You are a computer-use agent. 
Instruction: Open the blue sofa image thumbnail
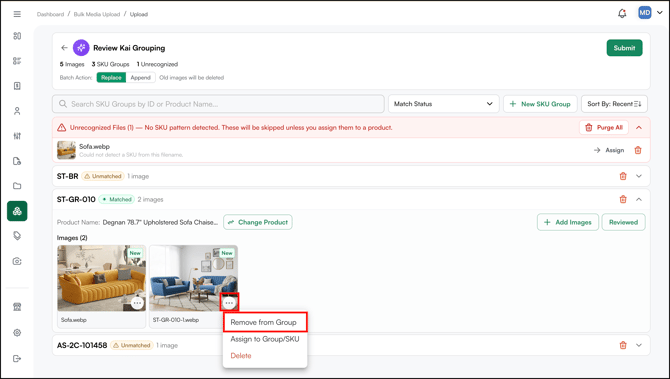tap(194, 278)
